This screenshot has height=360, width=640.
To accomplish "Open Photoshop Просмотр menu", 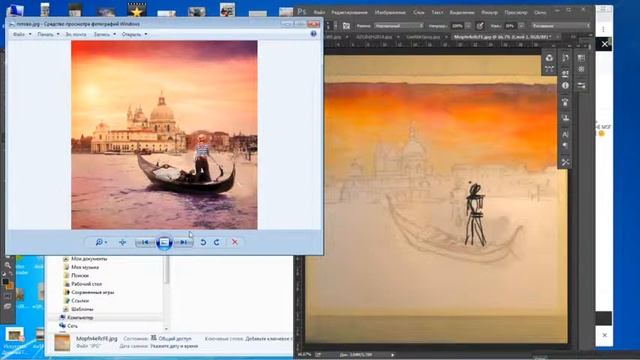I will coord(516,12).
